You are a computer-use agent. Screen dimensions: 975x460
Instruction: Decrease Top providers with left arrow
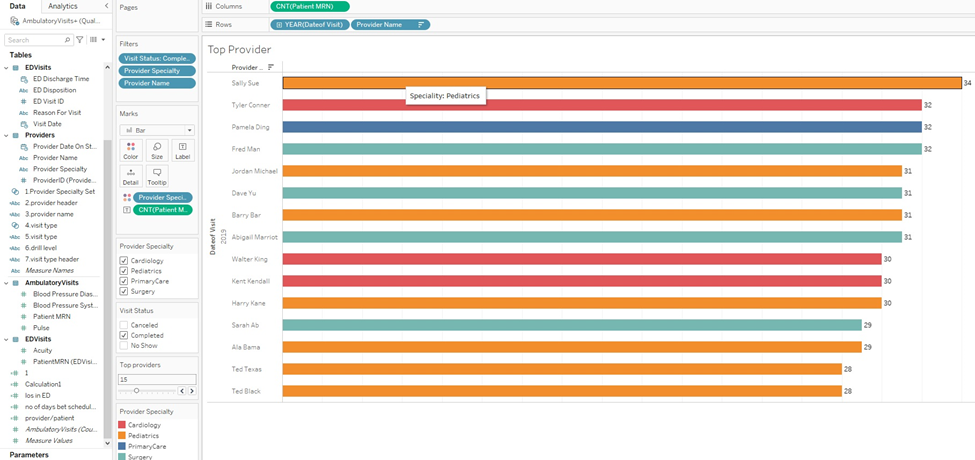coord(182,391)
